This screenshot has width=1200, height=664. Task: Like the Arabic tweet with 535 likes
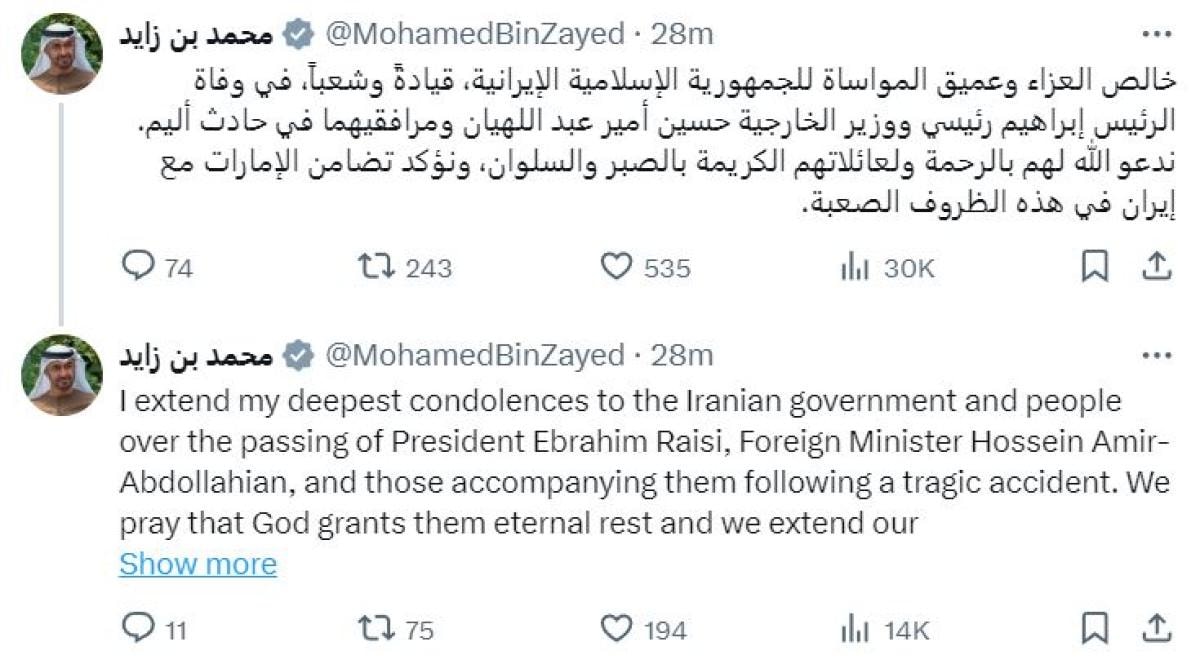[x=617, y=266]
